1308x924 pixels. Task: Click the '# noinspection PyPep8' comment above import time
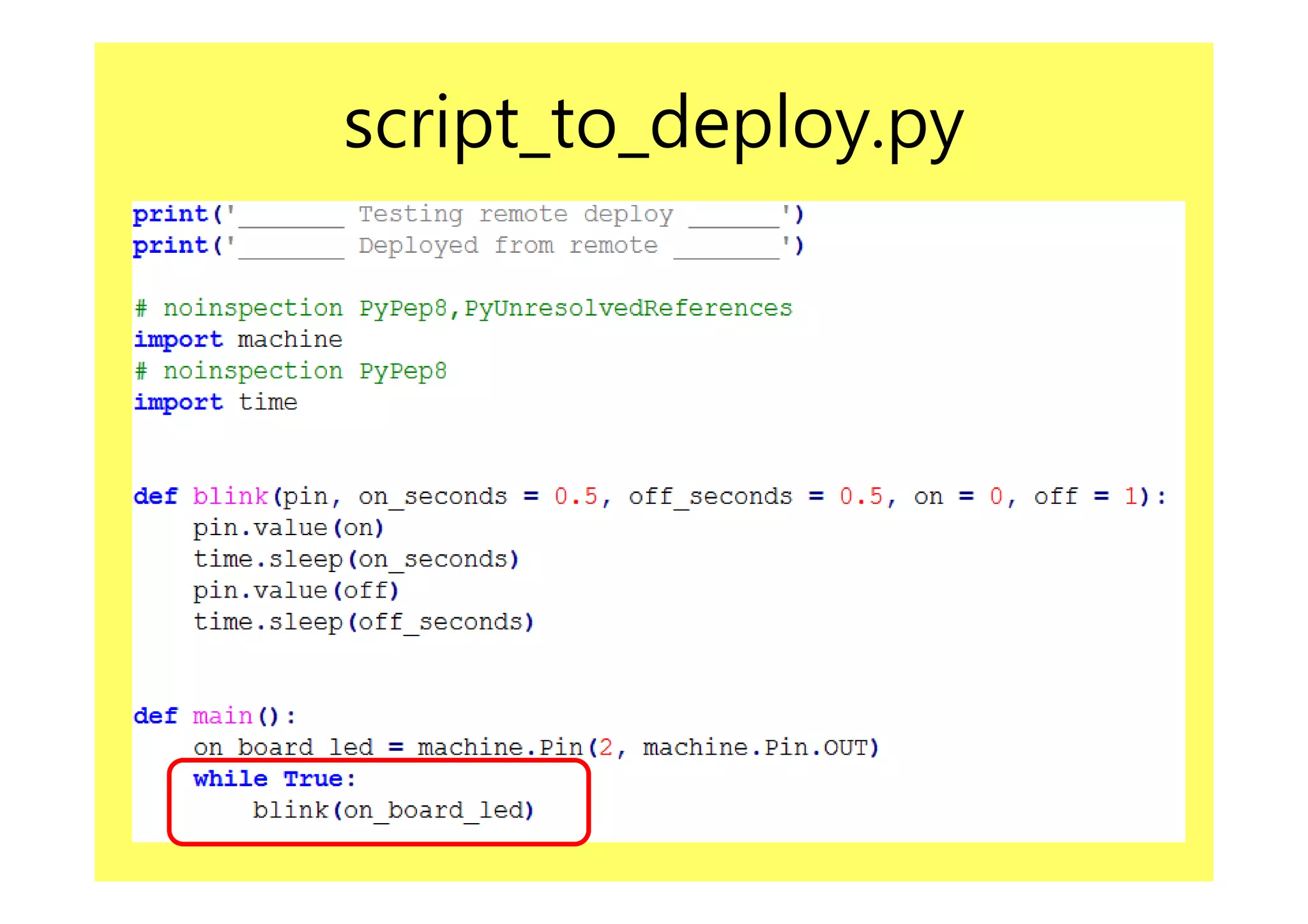click(x=291, y=371)
